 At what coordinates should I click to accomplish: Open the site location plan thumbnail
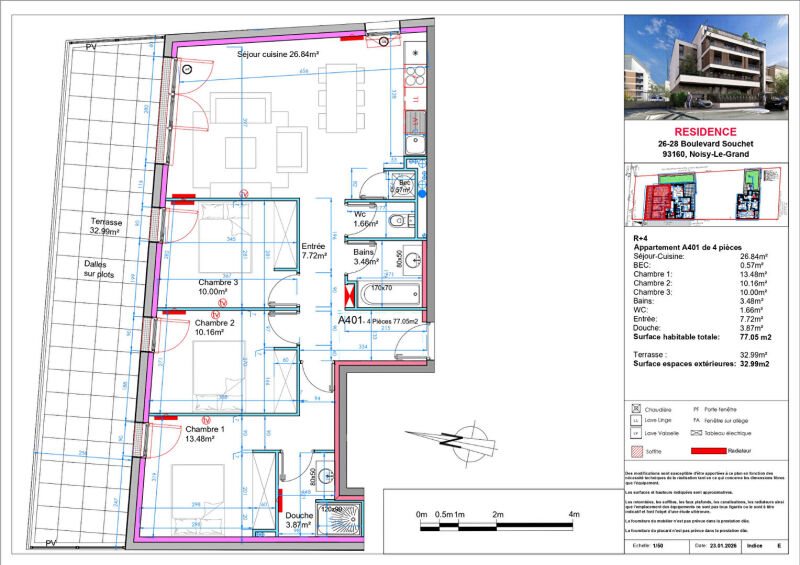tap(706, 194)
